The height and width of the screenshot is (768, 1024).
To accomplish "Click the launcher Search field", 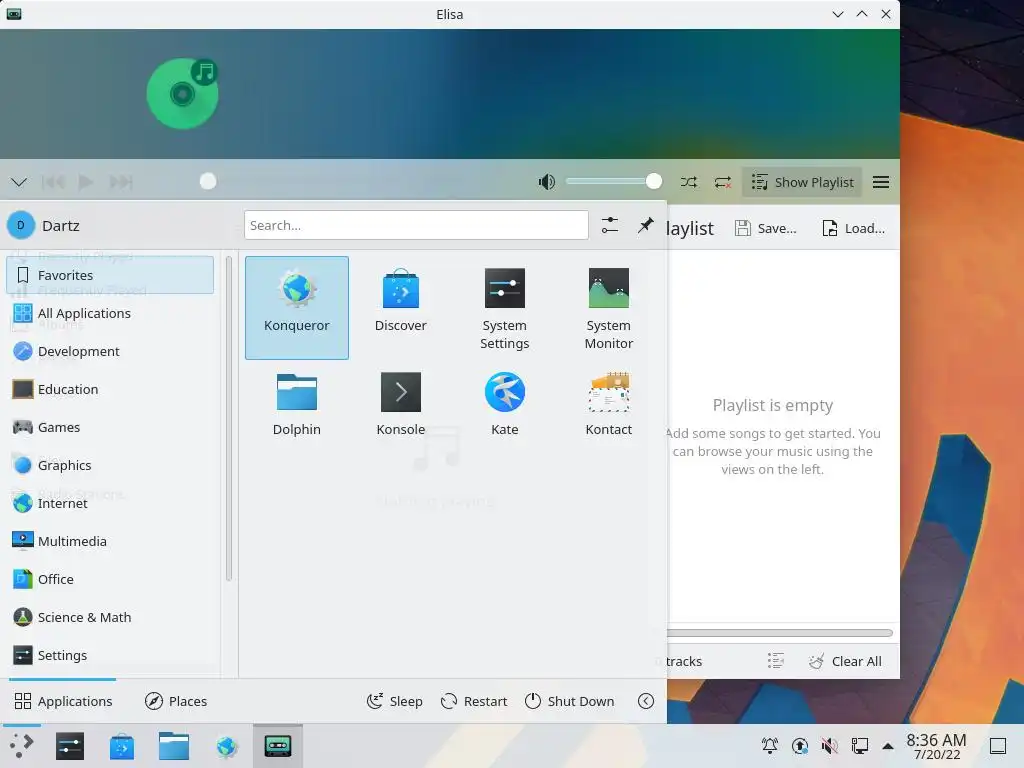I will 416,225.
